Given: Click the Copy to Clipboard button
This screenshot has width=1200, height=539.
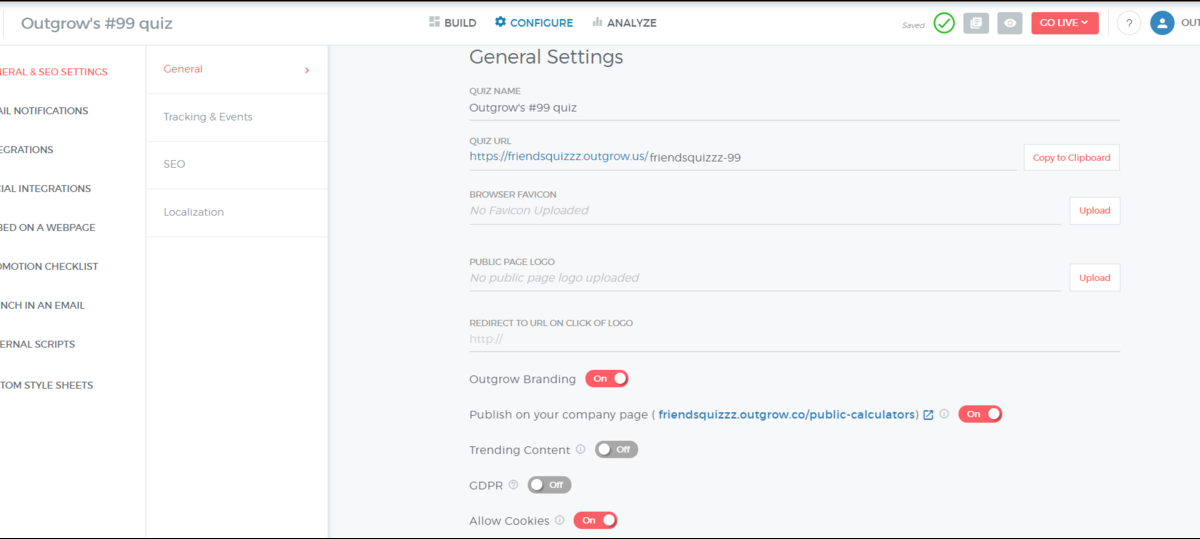Looking at the screenshot, I should [1071, 158].
